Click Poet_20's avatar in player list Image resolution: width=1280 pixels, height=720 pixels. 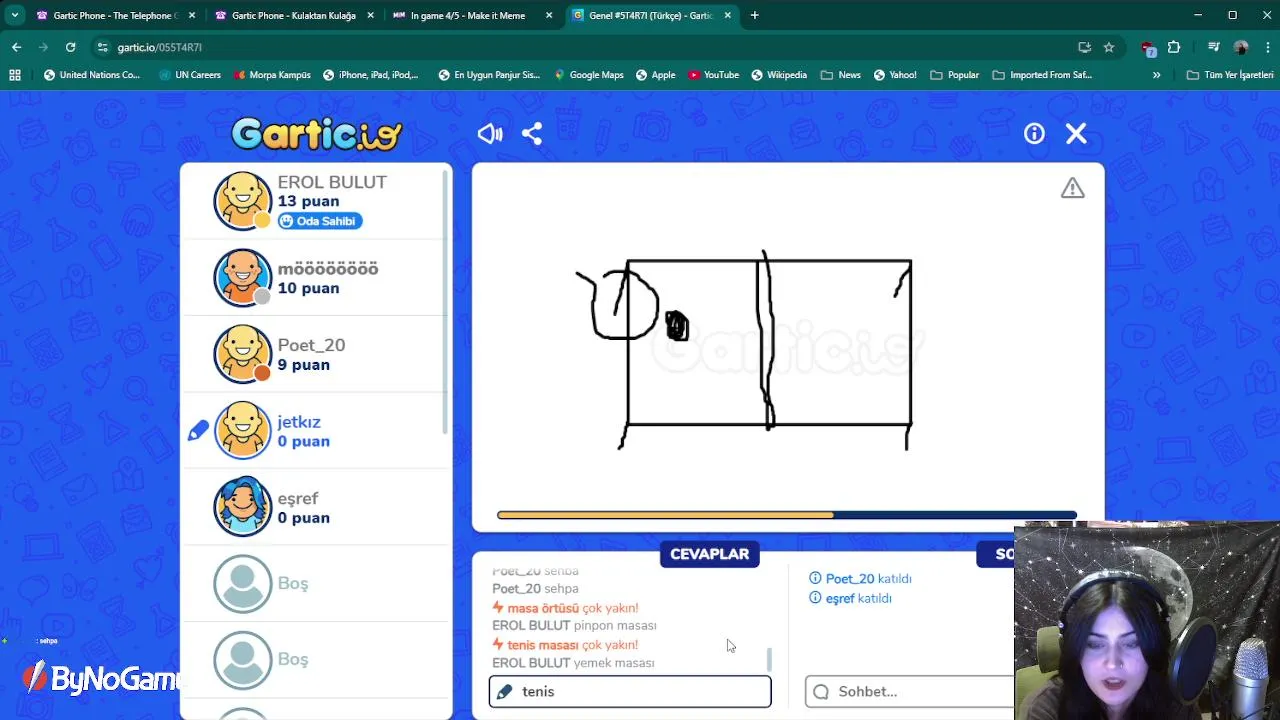coord(243,354)
